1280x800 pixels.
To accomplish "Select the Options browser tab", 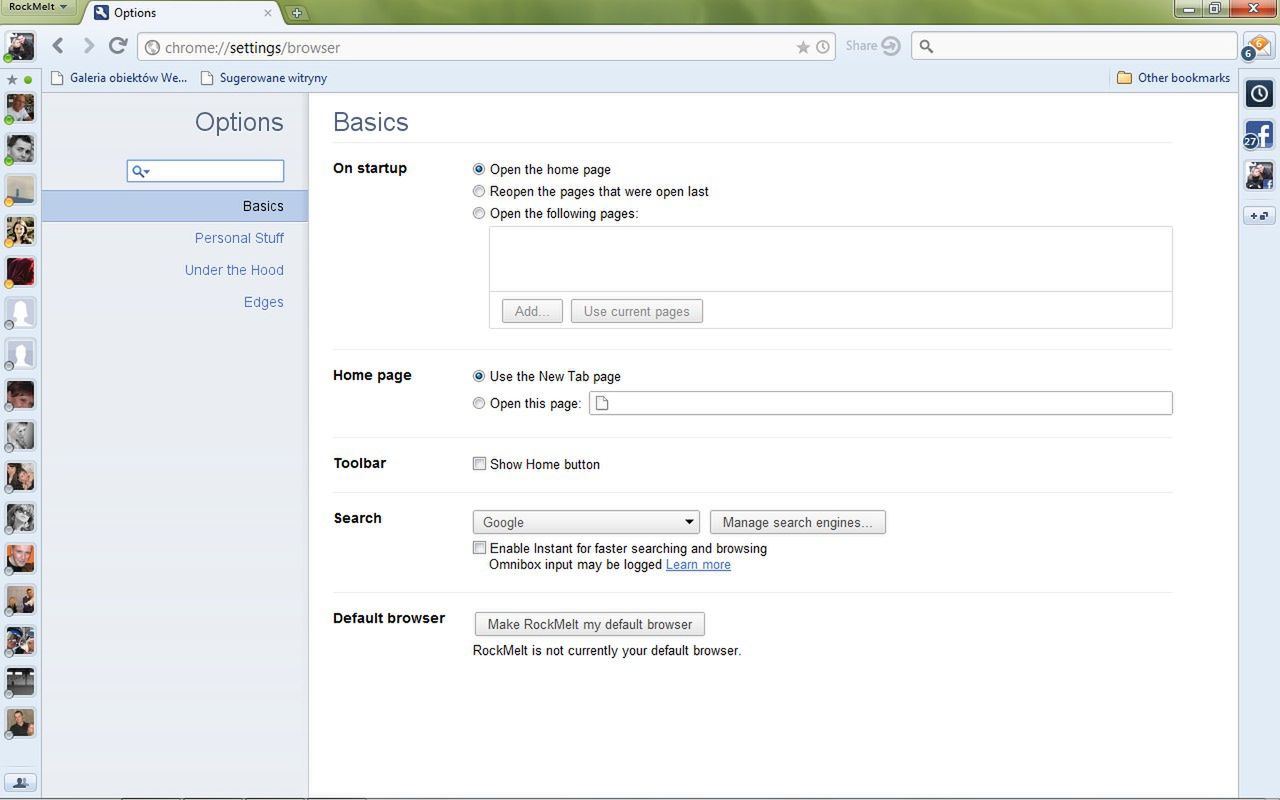I will [x=180, y=13].
